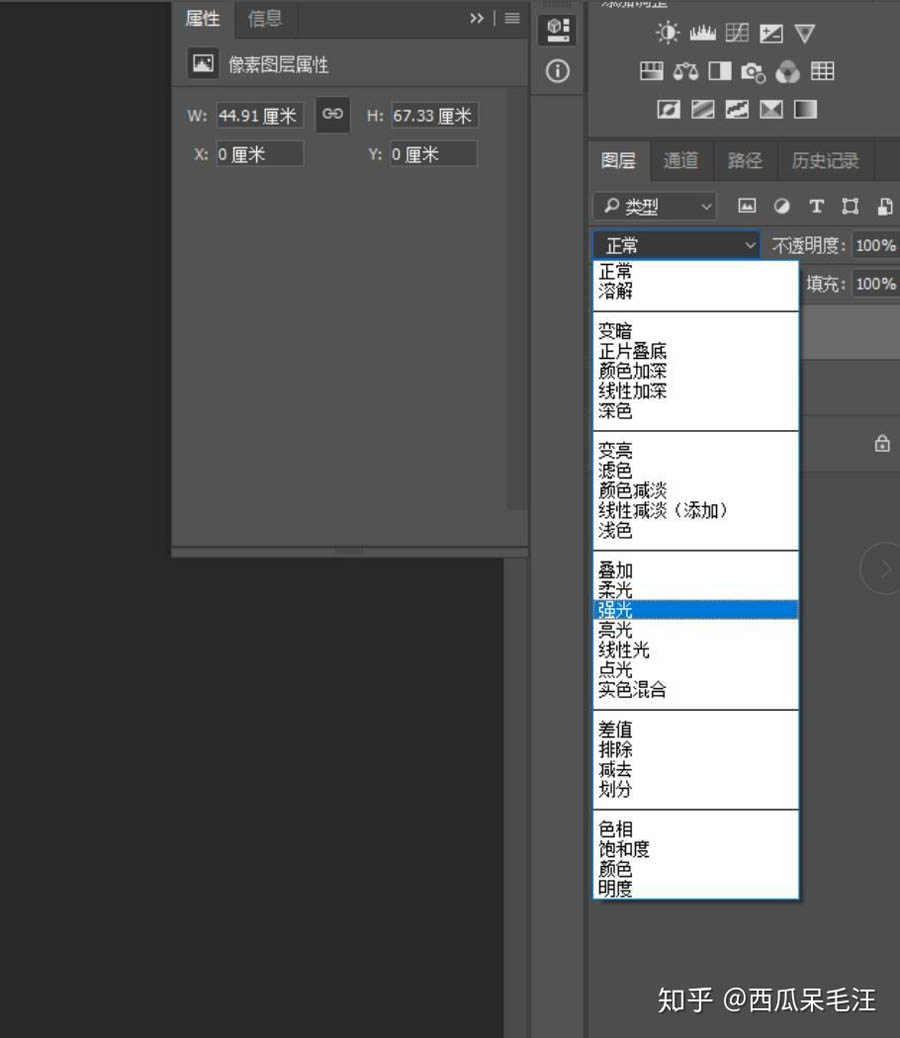Screen dimensions: 900x1038
Task: Click the W width field 44.91 厘米
Action: point(260,115)
